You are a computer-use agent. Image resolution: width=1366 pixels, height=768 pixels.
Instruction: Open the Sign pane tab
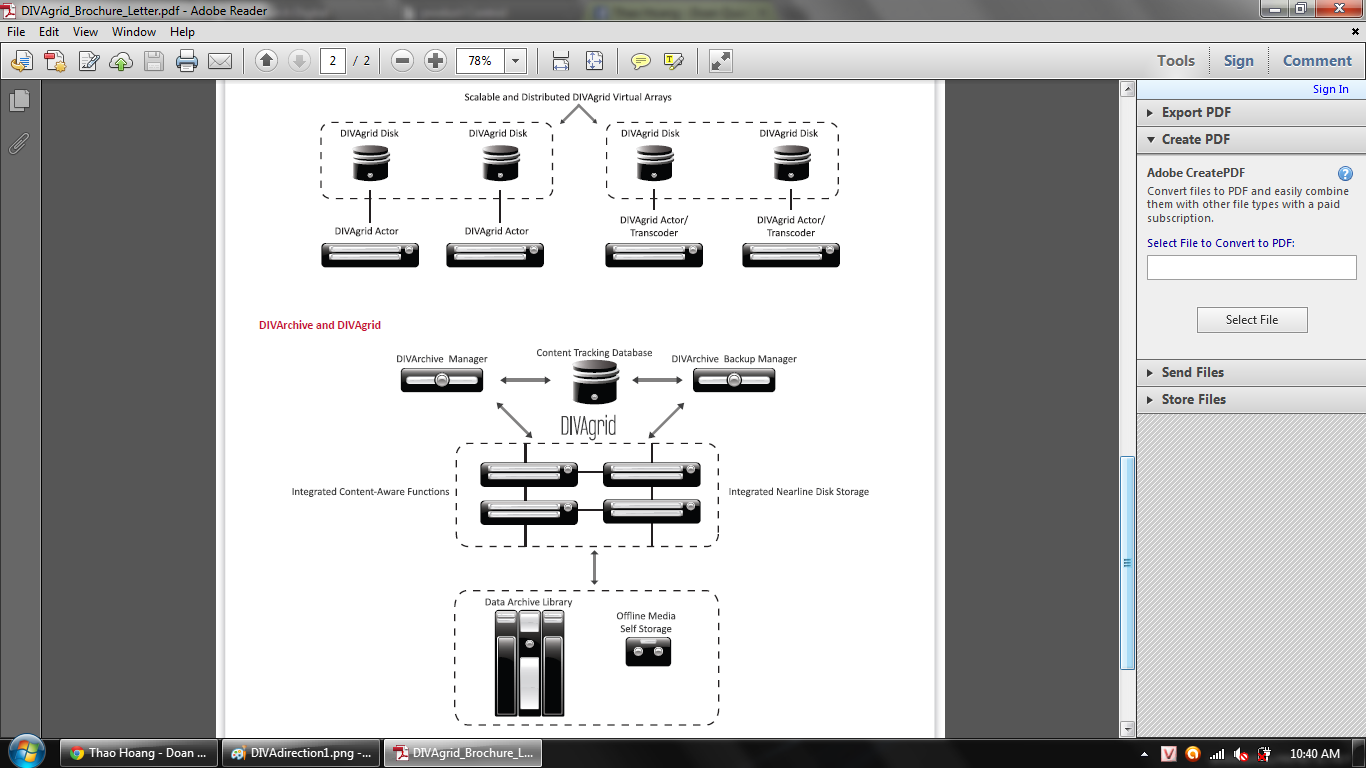pos(1239,61)
